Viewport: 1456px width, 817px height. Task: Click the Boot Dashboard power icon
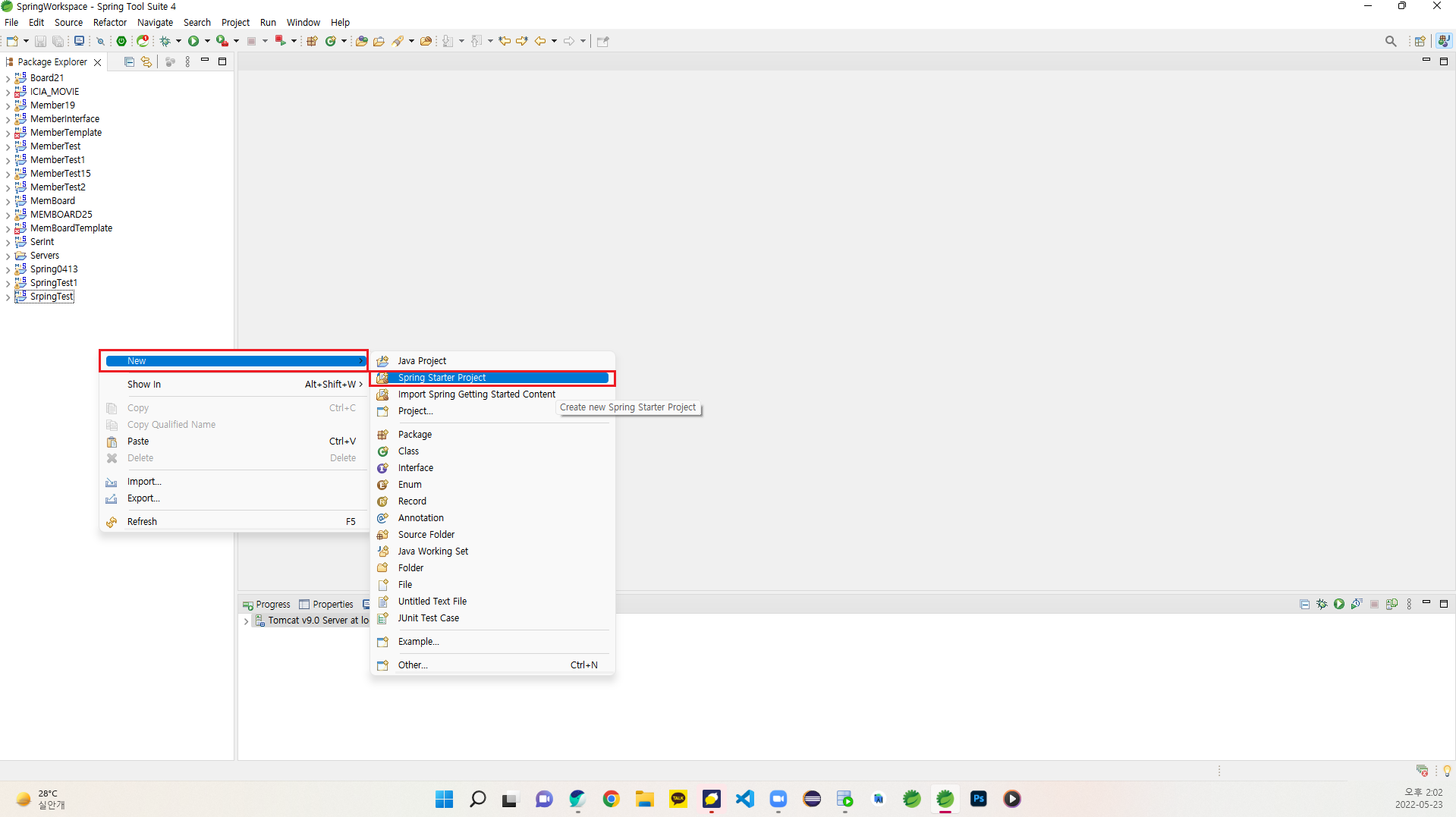[121, 41]
